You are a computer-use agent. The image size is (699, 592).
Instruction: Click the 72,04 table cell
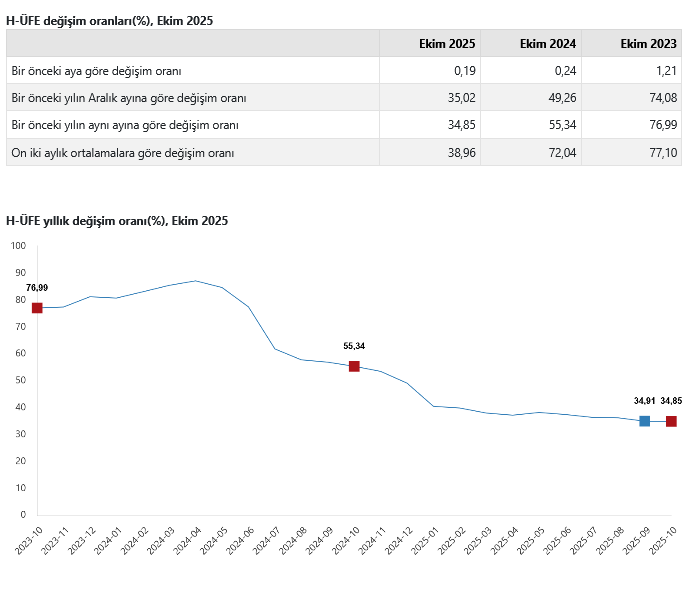click(x=561, y=153)
